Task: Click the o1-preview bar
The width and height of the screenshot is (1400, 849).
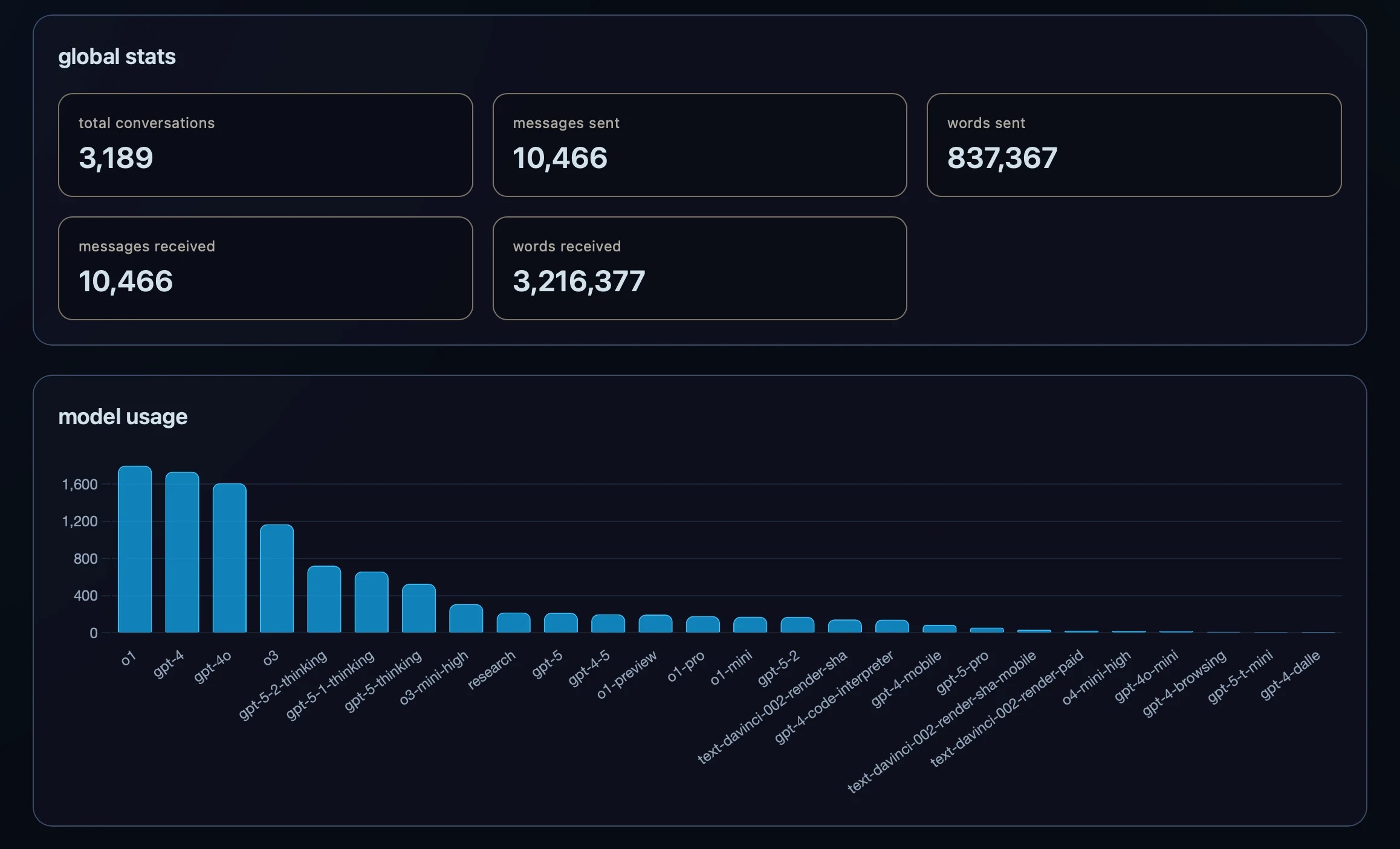Action: click(655, 624)
